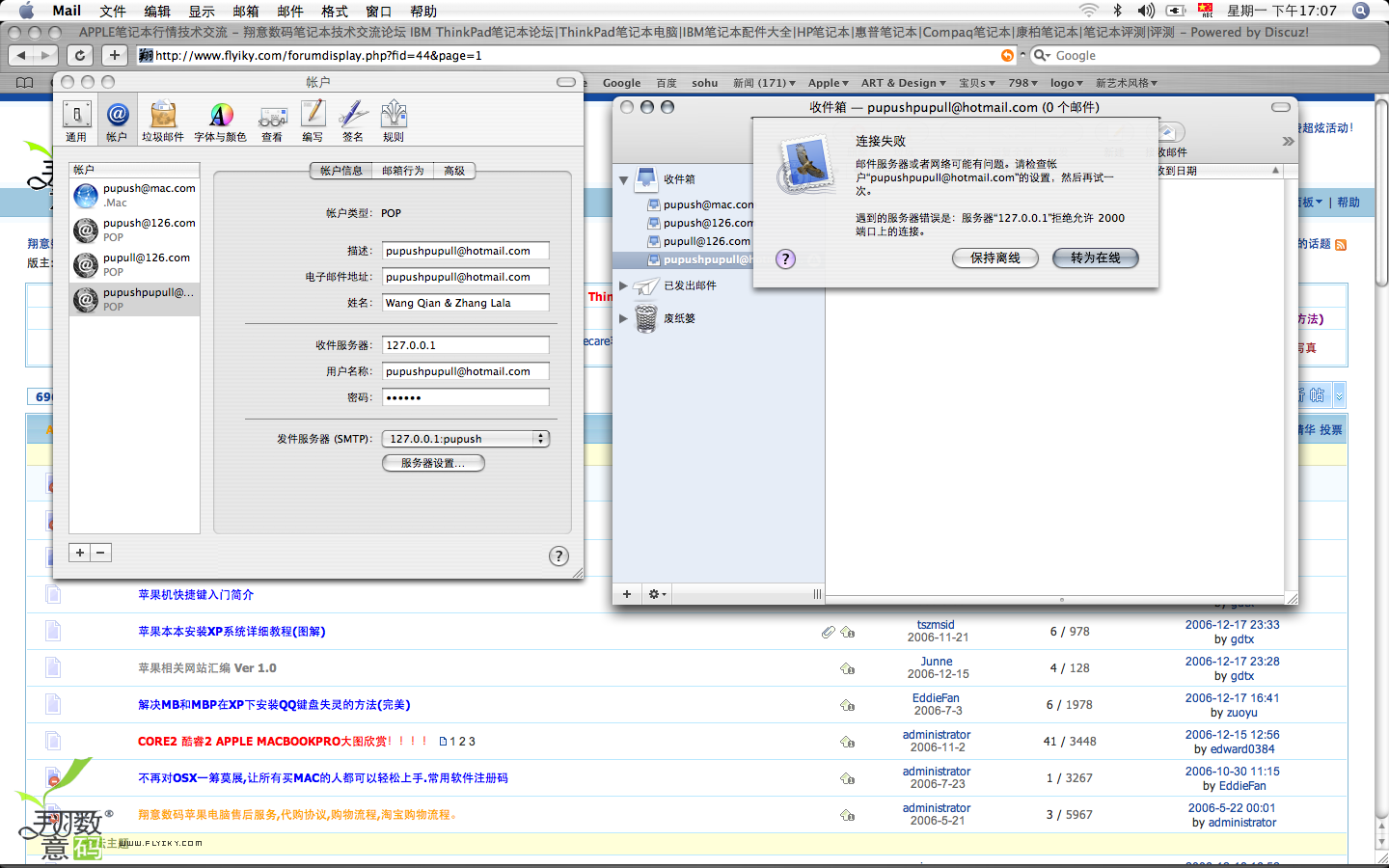Screen dimensions: 1389x868
Task: Expand the 已发出邮件 sent mailbox triangle
Action: coord(623,285)
